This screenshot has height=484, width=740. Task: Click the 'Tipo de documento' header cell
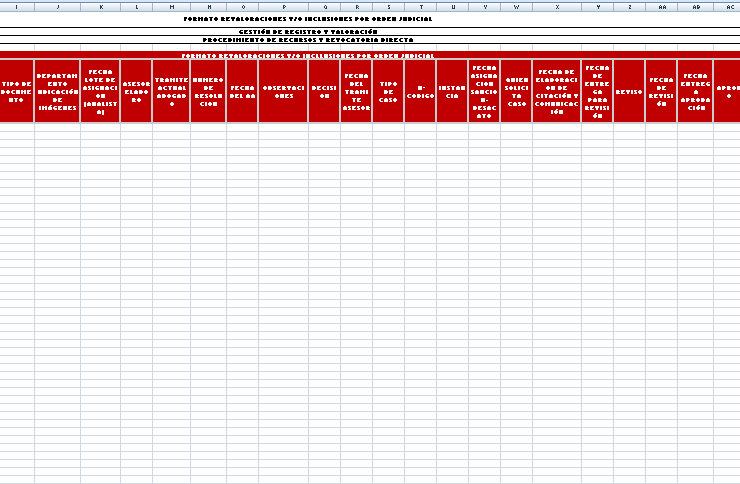coord(17,91)
